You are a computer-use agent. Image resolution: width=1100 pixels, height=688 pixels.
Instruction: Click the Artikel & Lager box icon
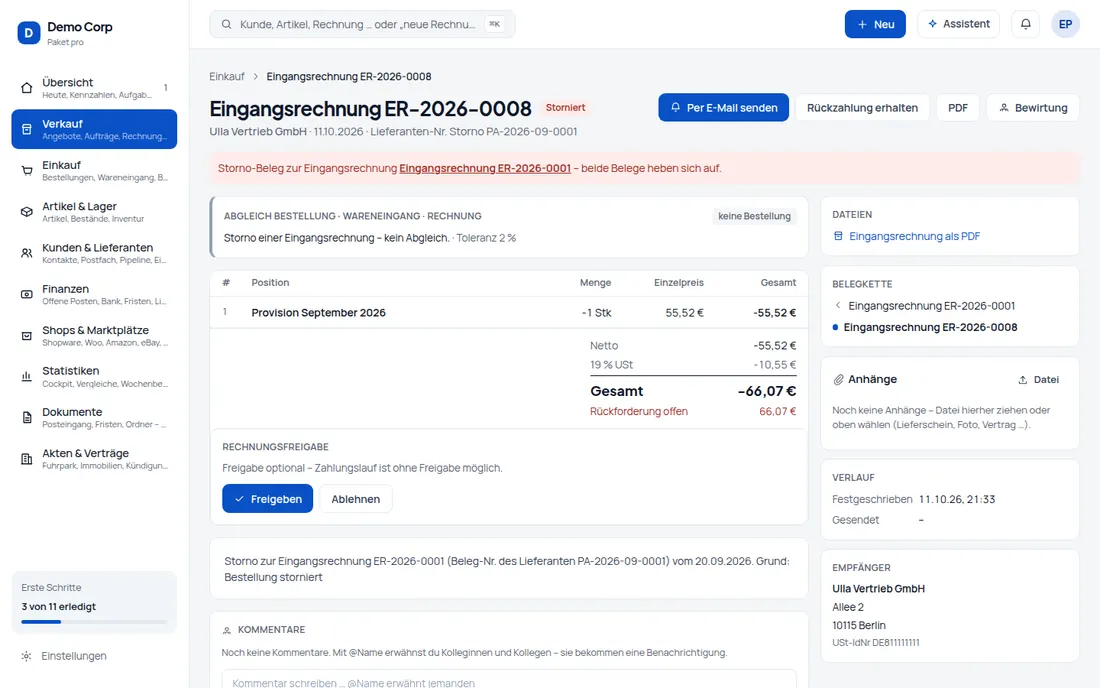pyautogui.click(x=27, y=212)
